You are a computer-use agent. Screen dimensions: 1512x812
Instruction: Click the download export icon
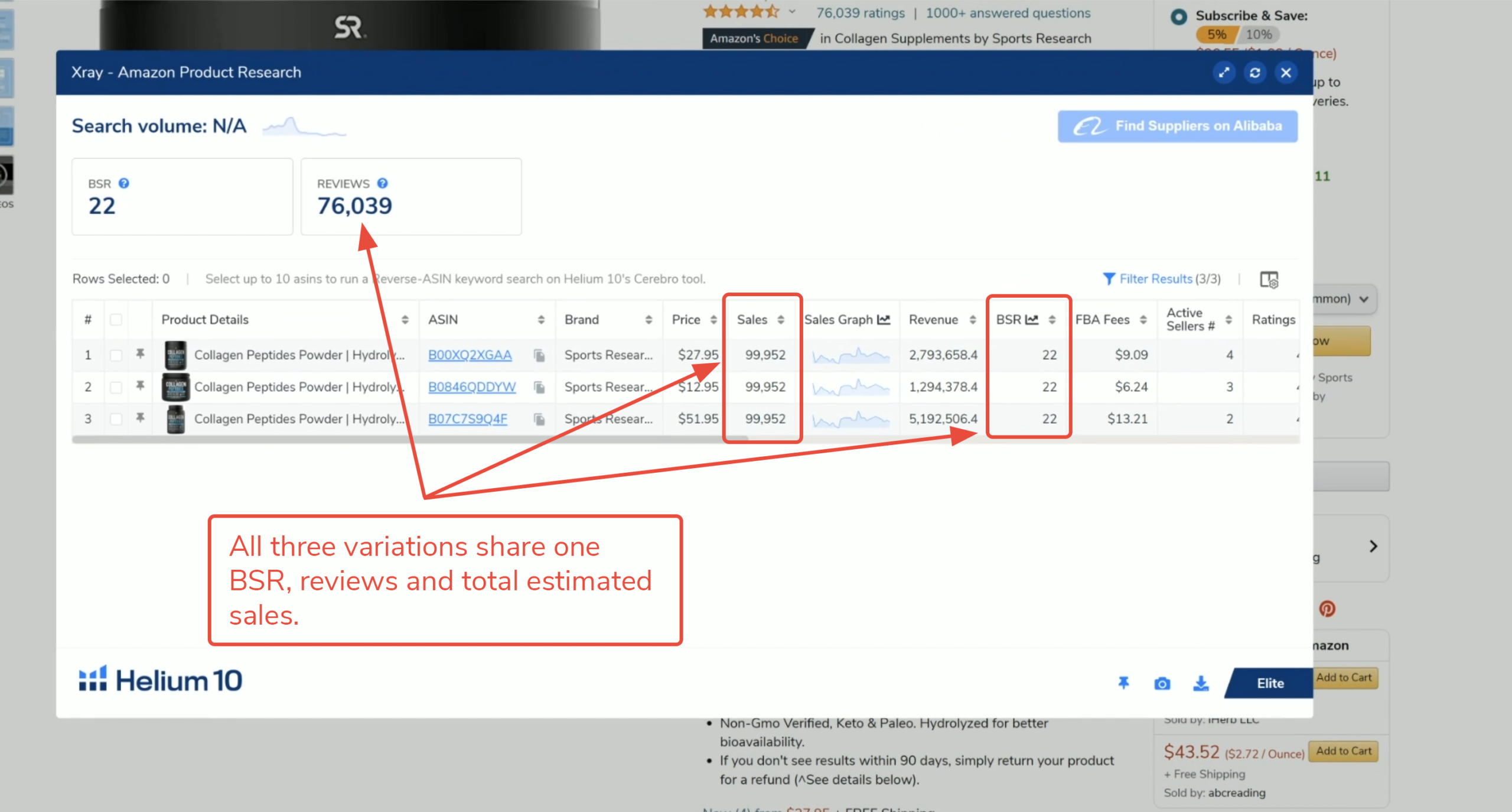point(1201,684)
